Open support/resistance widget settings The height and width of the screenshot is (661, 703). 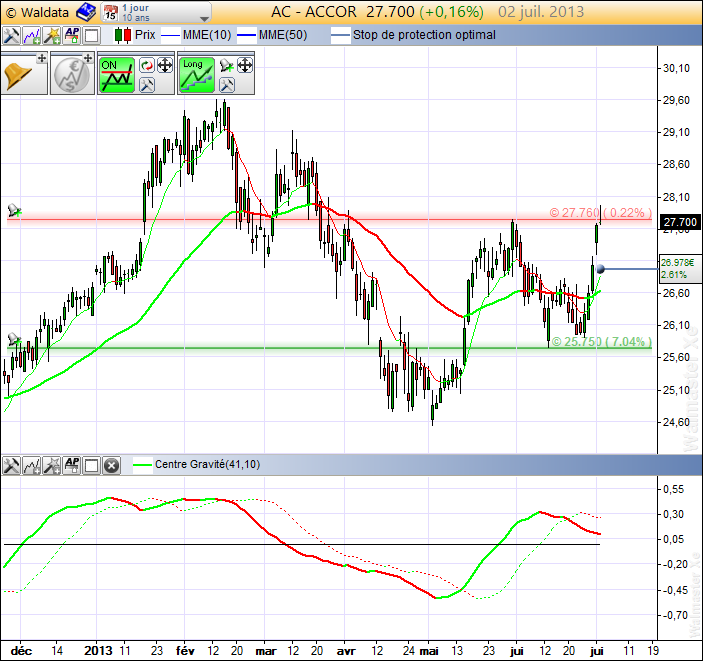click(x=147, y=84)
